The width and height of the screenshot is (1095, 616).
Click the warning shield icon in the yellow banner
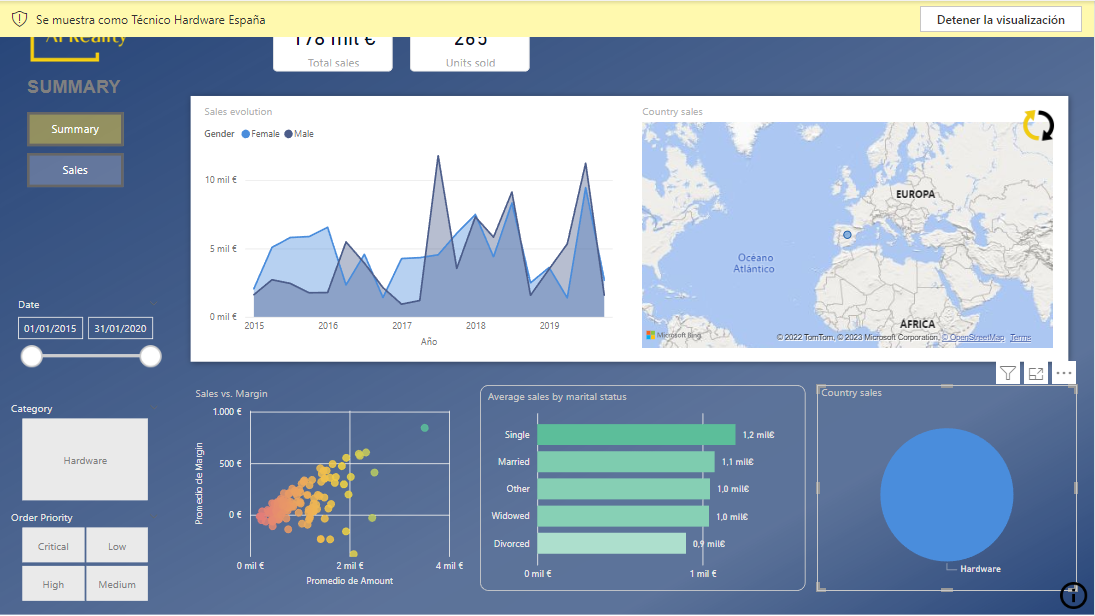pos(19,19)
